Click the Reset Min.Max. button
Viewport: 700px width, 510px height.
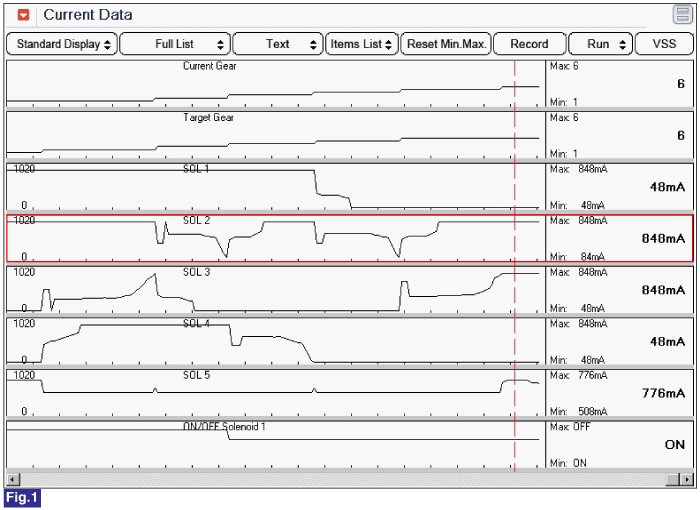click(446, 44)
